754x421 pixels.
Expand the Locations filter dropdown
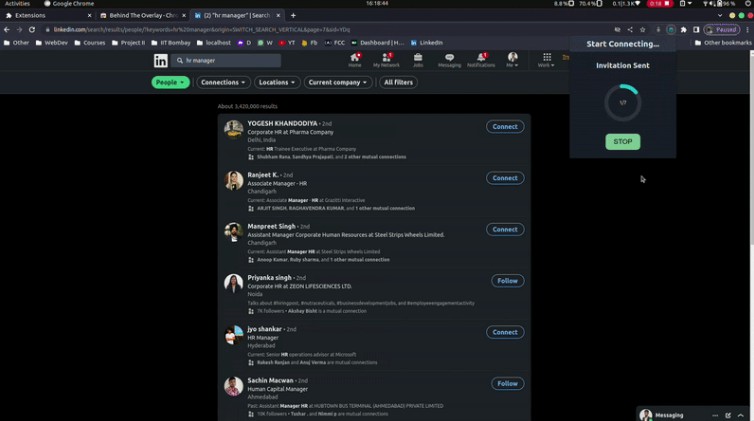pos(276,82)
